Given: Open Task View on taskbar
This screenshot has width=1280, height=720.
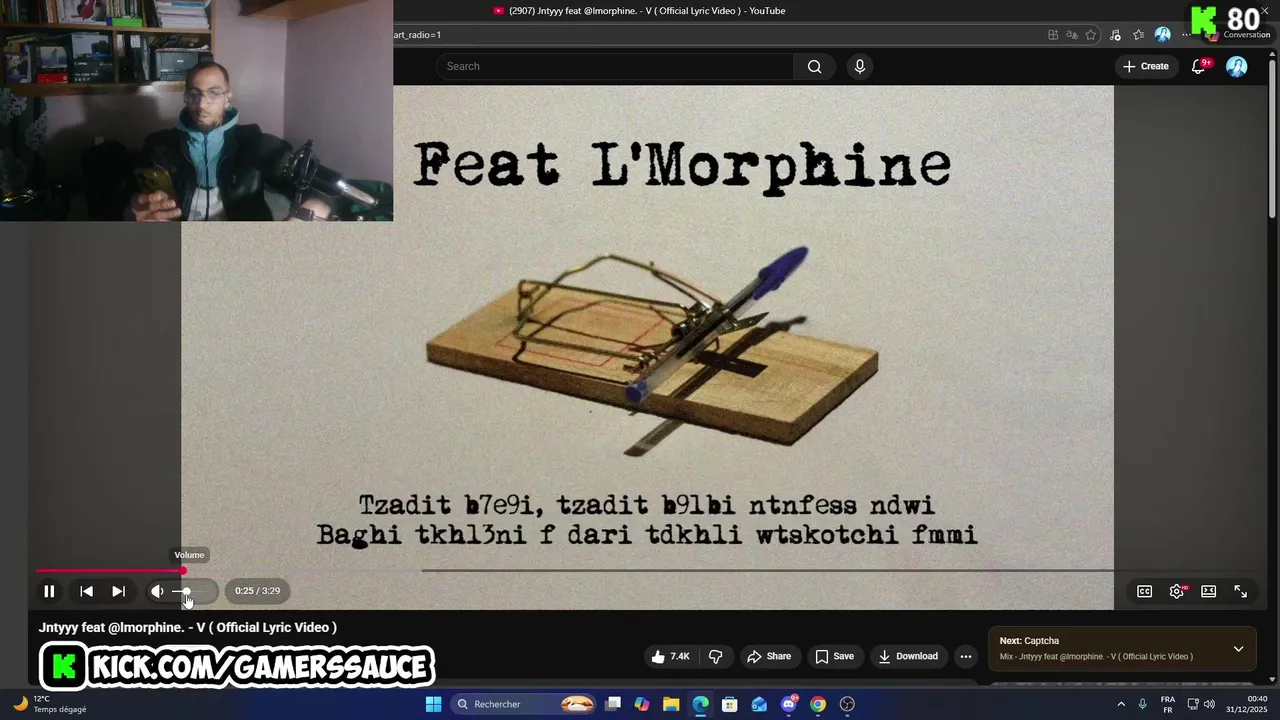Looking at the screenshot, I should 613,704.
